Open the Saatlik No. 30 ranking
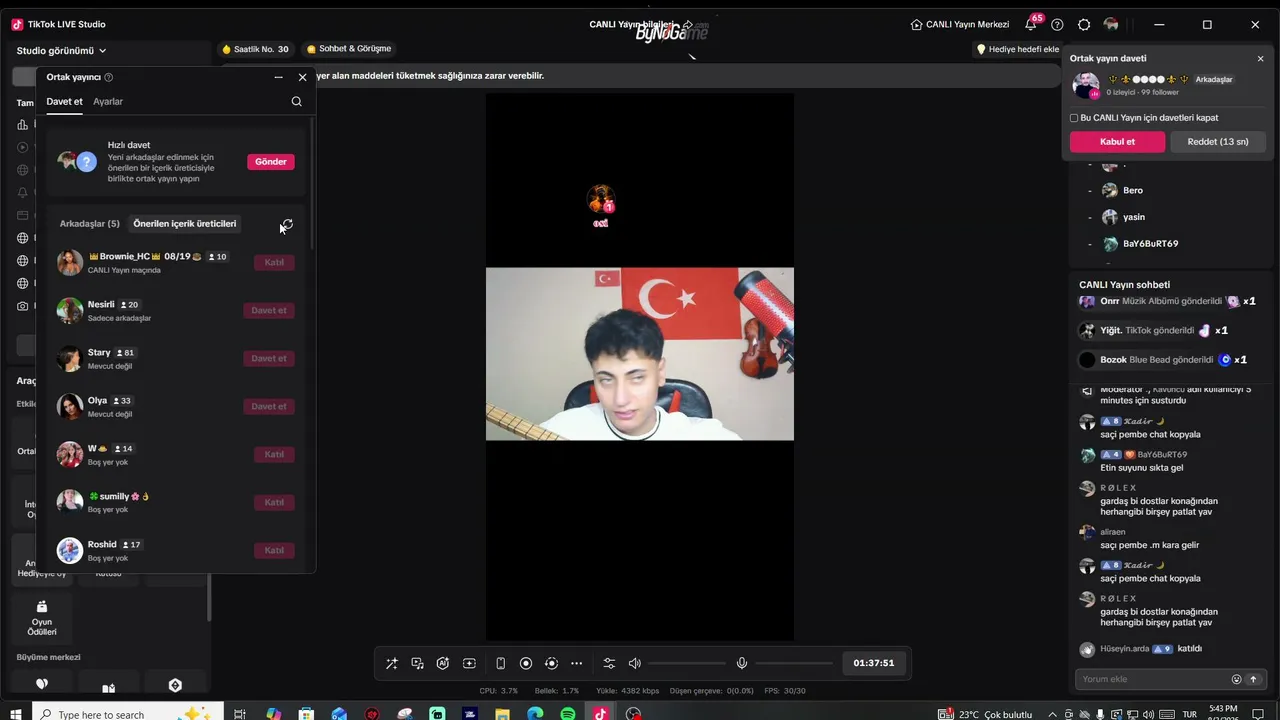 tap(255, 49)
